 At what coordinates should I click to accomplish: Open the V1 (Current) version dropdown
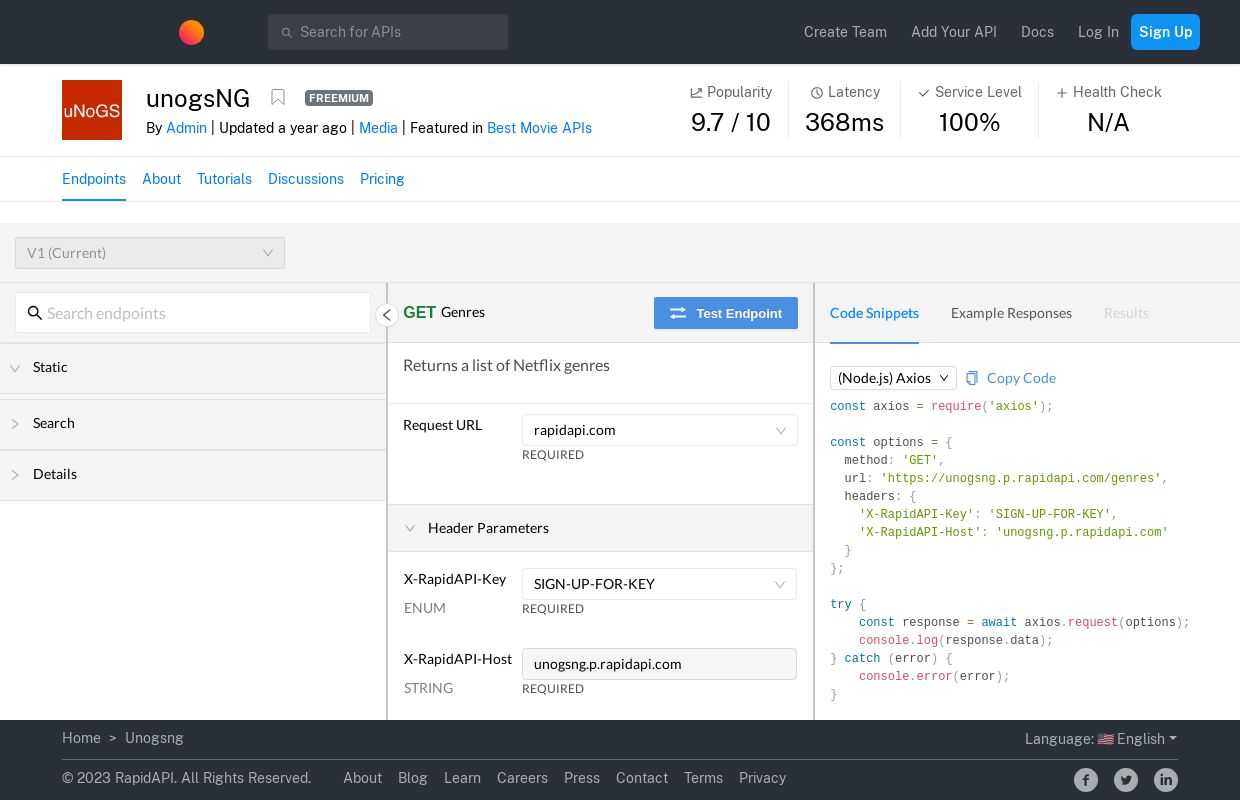(x=150, y=253)
